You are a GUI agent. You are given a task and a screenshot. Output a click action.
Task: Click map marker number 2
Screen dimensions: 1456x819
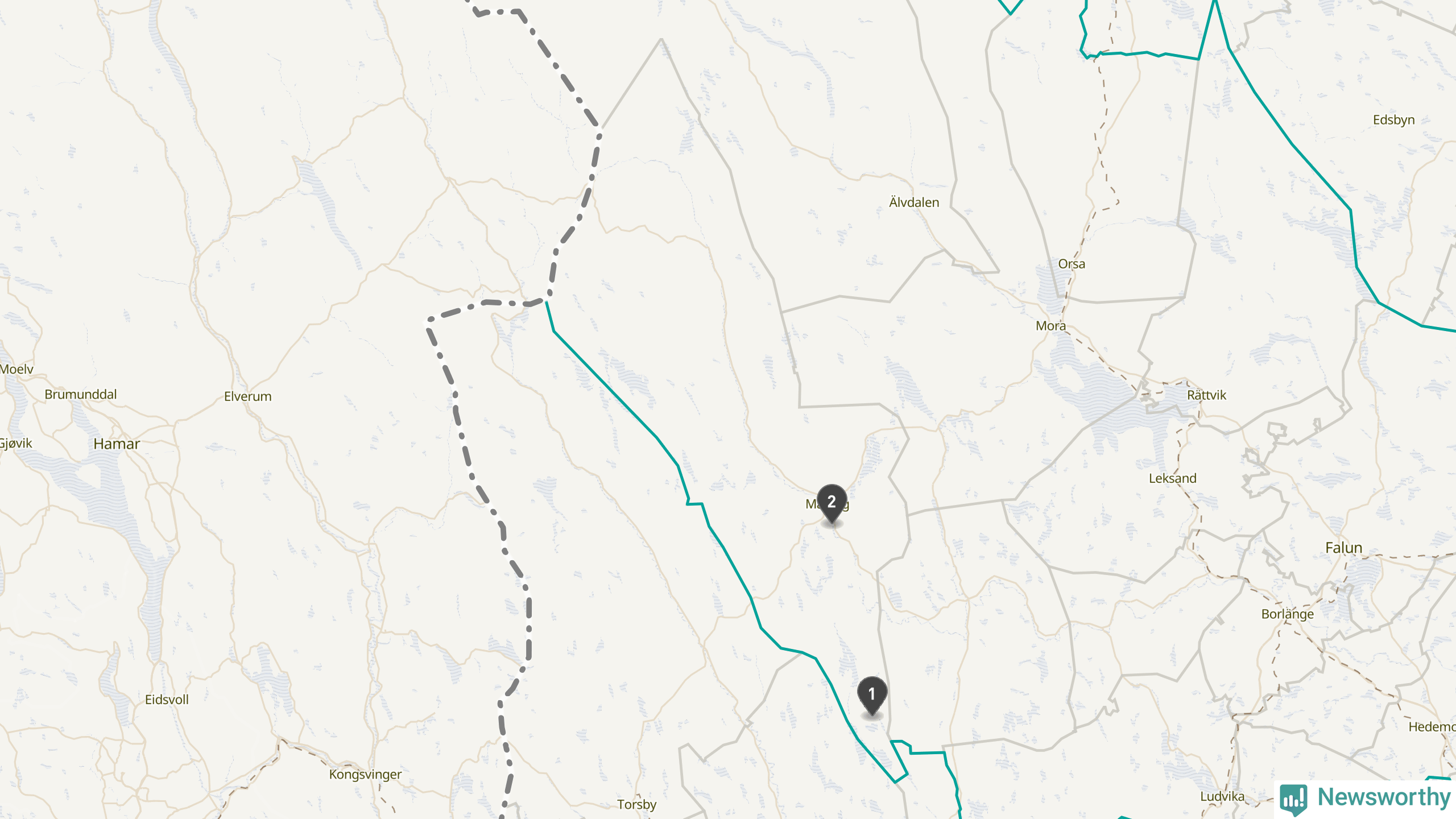pyautogui.click(x=832, y=504)
